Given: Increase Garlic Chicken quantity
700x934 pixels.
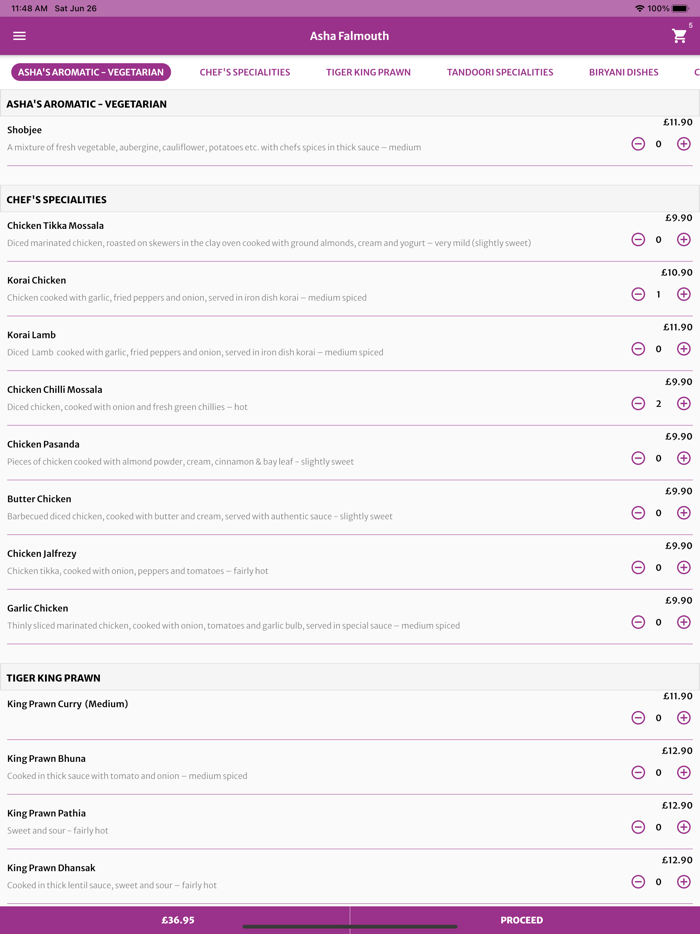Looking at the screenshot, I should tap(684, 622).
